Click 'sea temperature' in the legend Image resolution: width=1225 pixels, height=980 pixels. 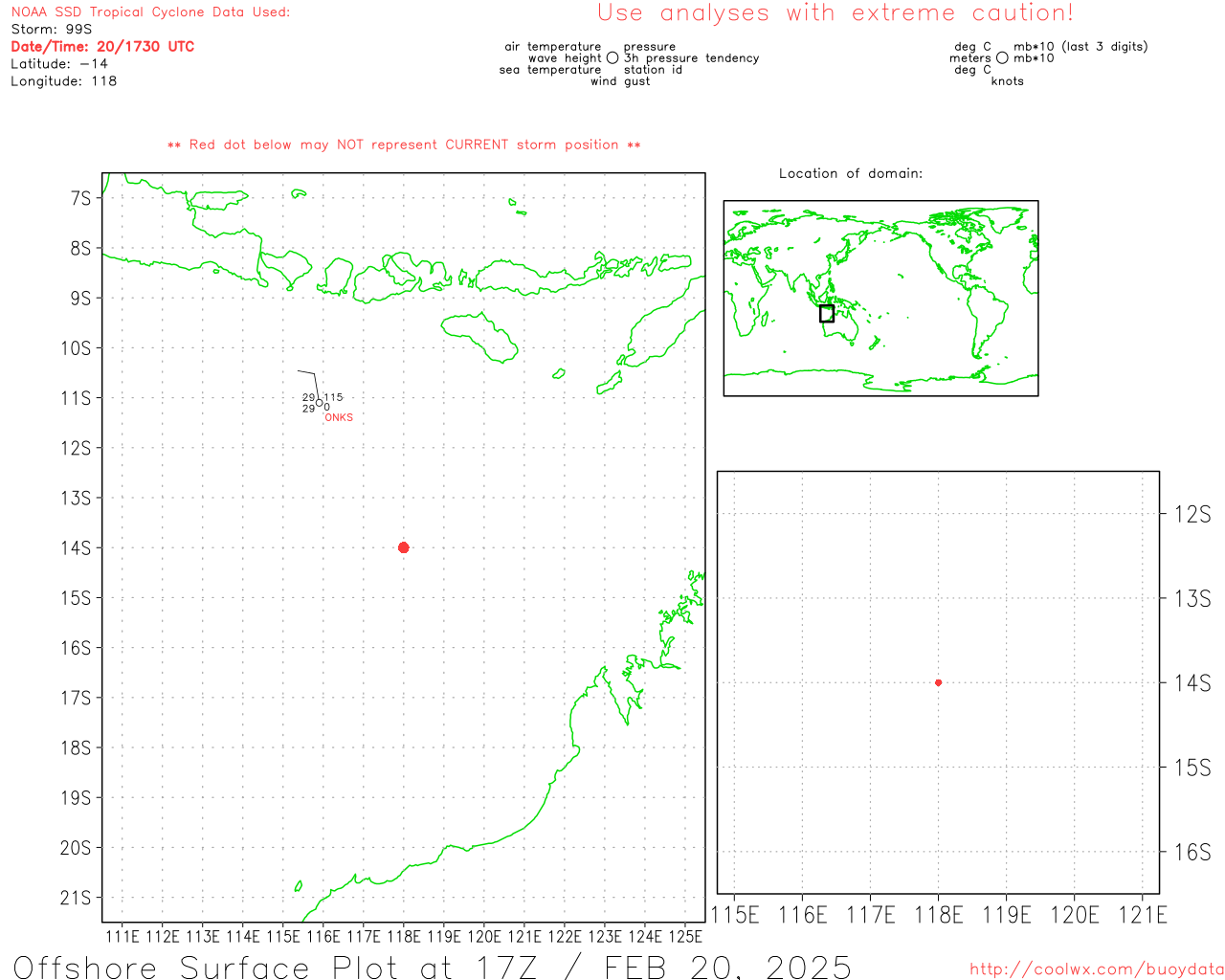tap(550, 70)
